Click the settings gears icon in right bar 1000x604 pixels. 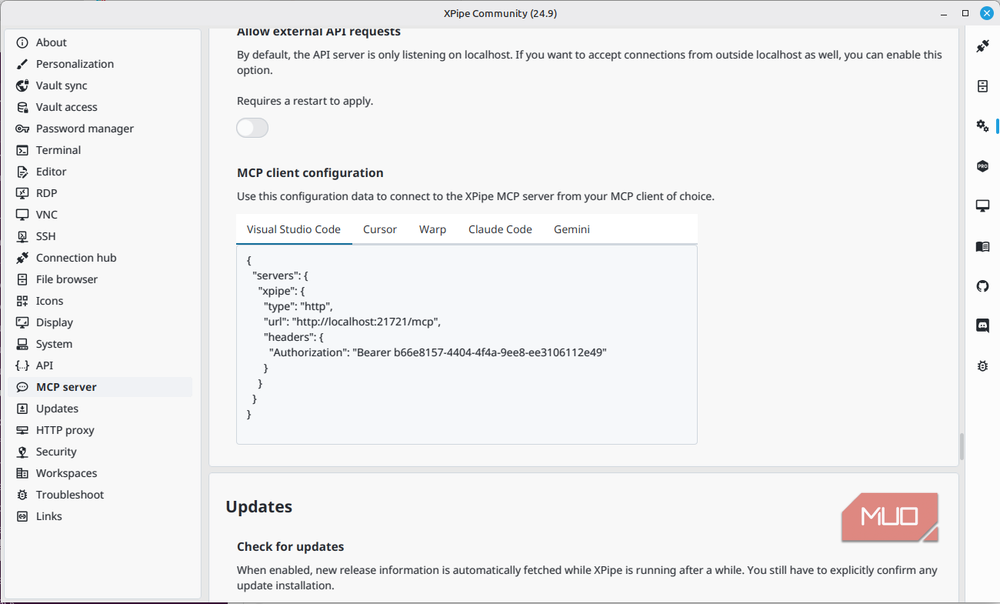pos(982,126)
